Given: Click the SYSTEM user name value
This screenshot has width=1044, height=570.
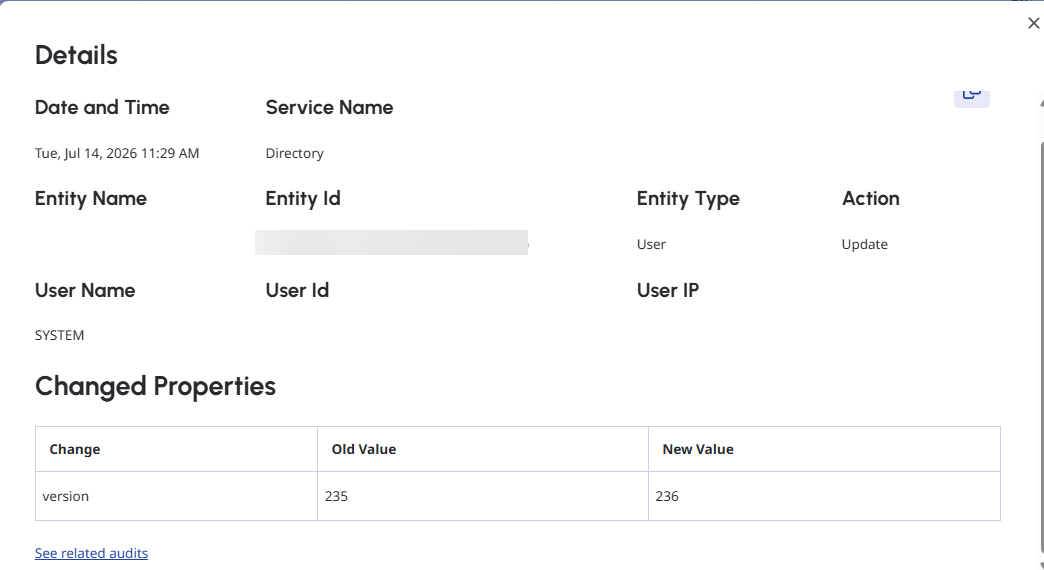Looking at the screenshot, I should coord(59,336).
